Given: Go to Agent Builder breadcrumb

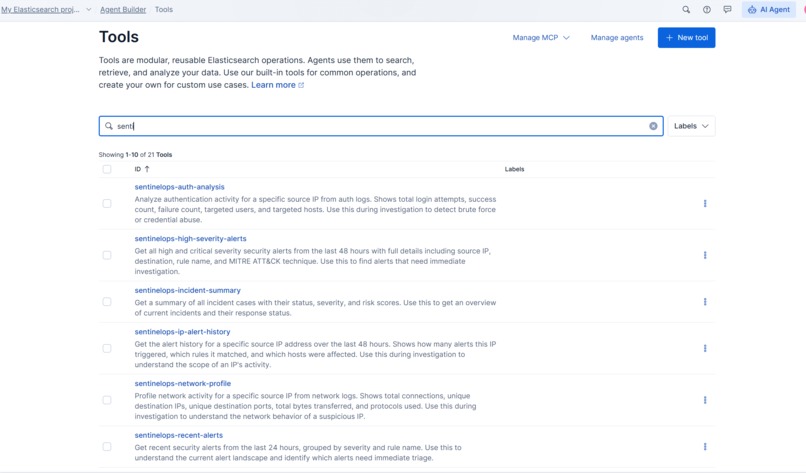Looking at the screenshot, I should pyautogui.click(x=123, y=9).
